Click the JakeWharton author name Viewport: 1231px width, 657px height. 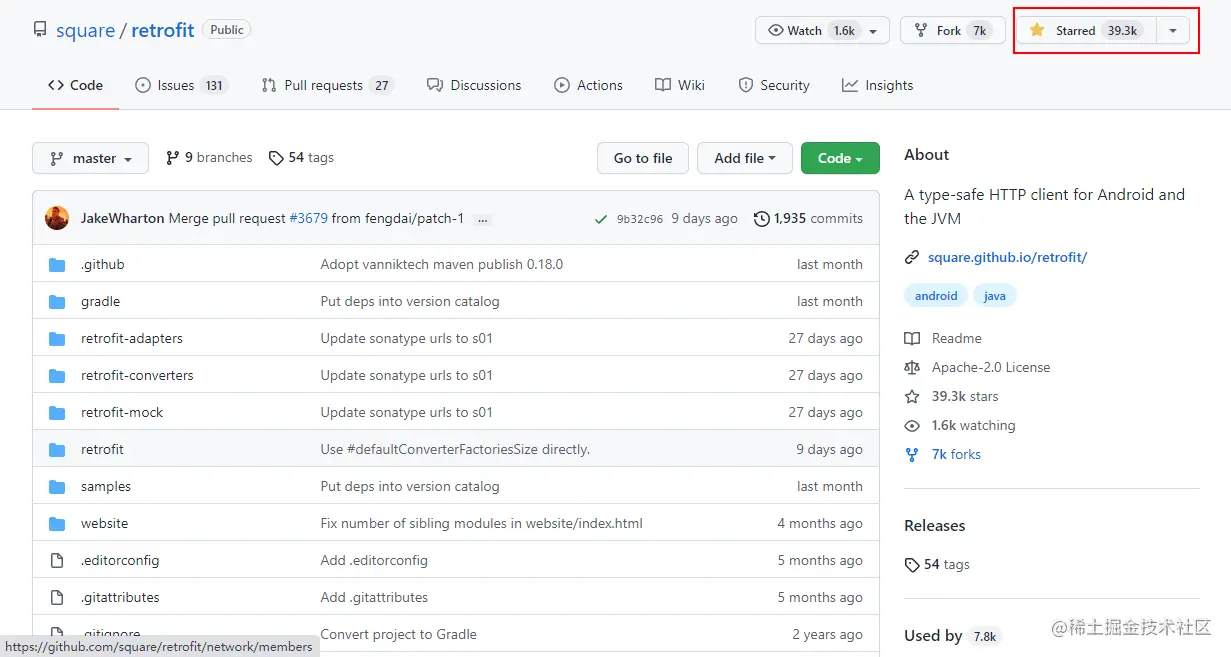(x=122, y=218)
